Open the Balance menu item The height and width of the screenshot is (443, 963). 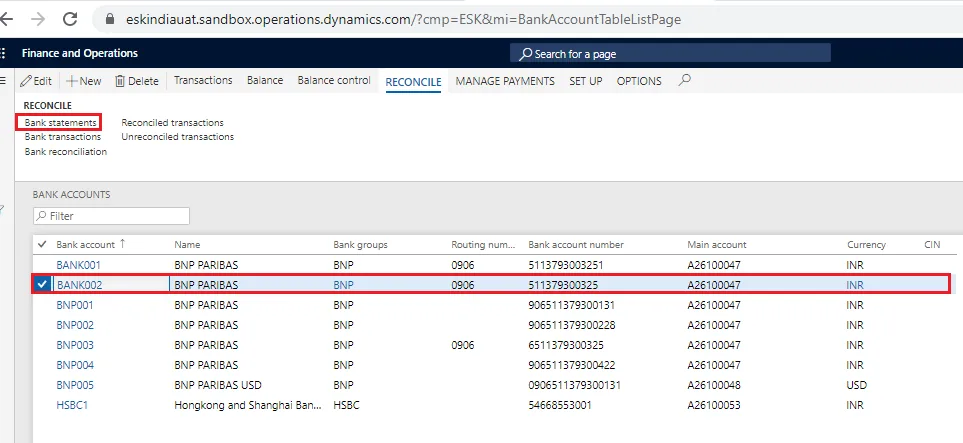265,80
